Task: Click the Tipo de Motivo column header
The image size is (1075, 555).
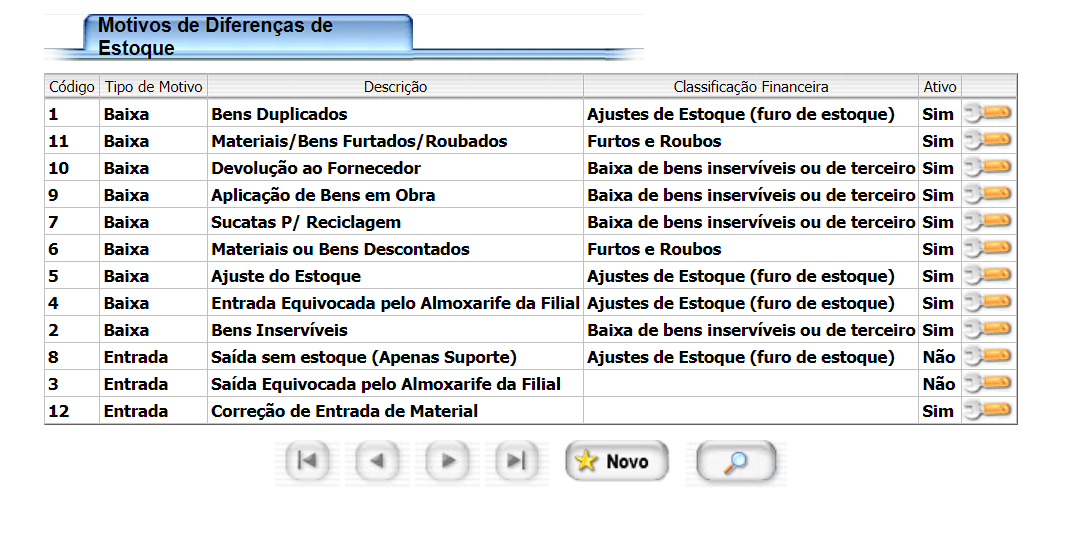Action: click(x=153, y=87)
